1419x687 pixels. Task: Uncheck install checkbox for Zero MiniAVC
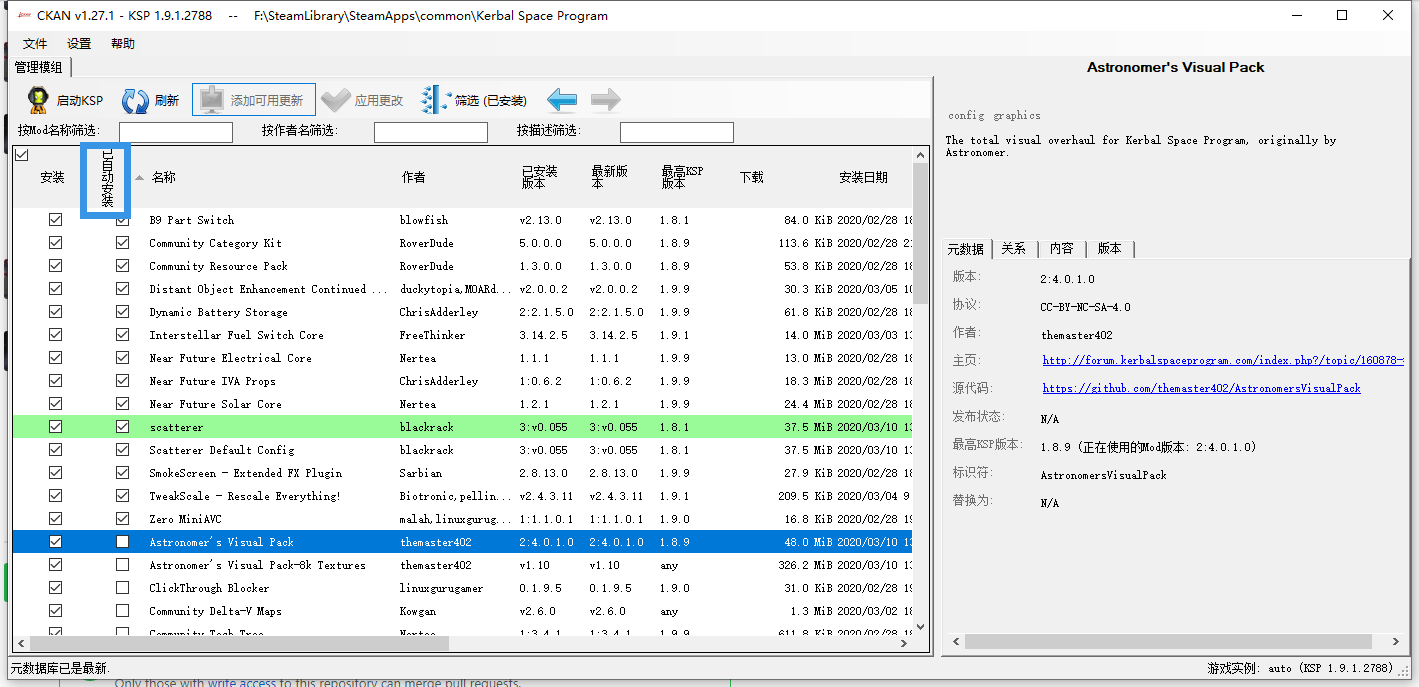click(55, 519)
